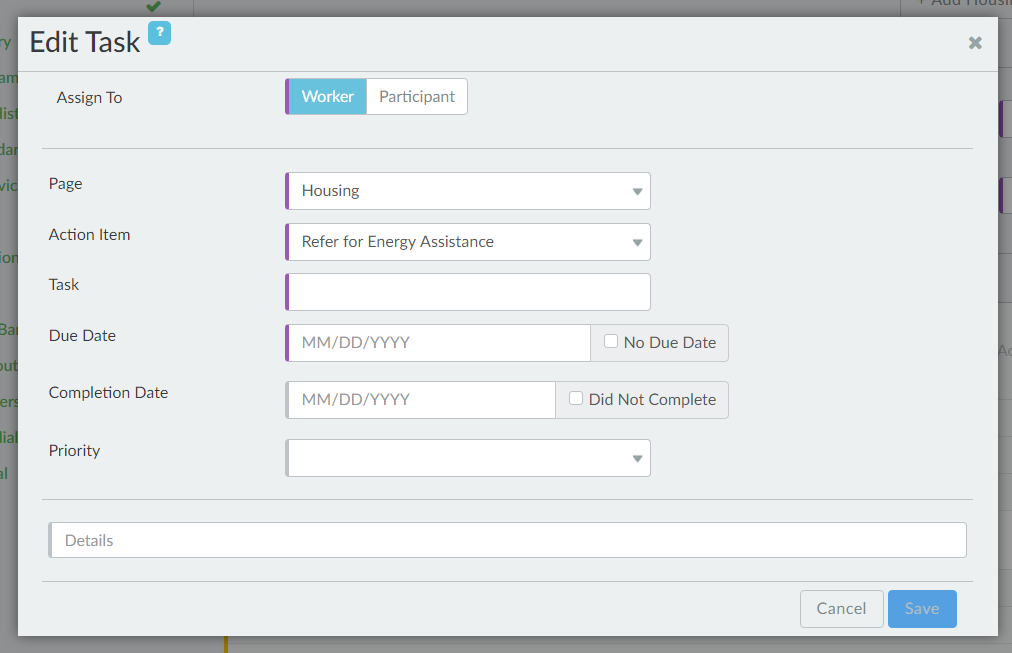The image size is (1012, 653).
Task: Click the Edit Task dialog title
Action: pos(85,42)
